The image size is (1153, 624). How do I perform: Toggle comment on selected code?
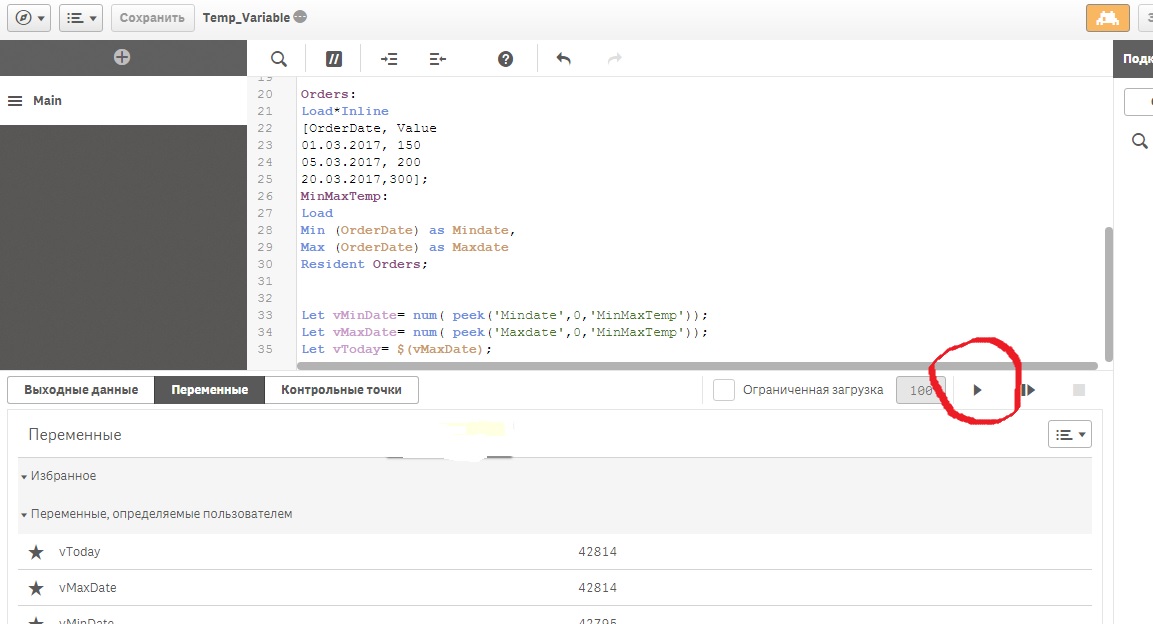(x=334, y=59)
